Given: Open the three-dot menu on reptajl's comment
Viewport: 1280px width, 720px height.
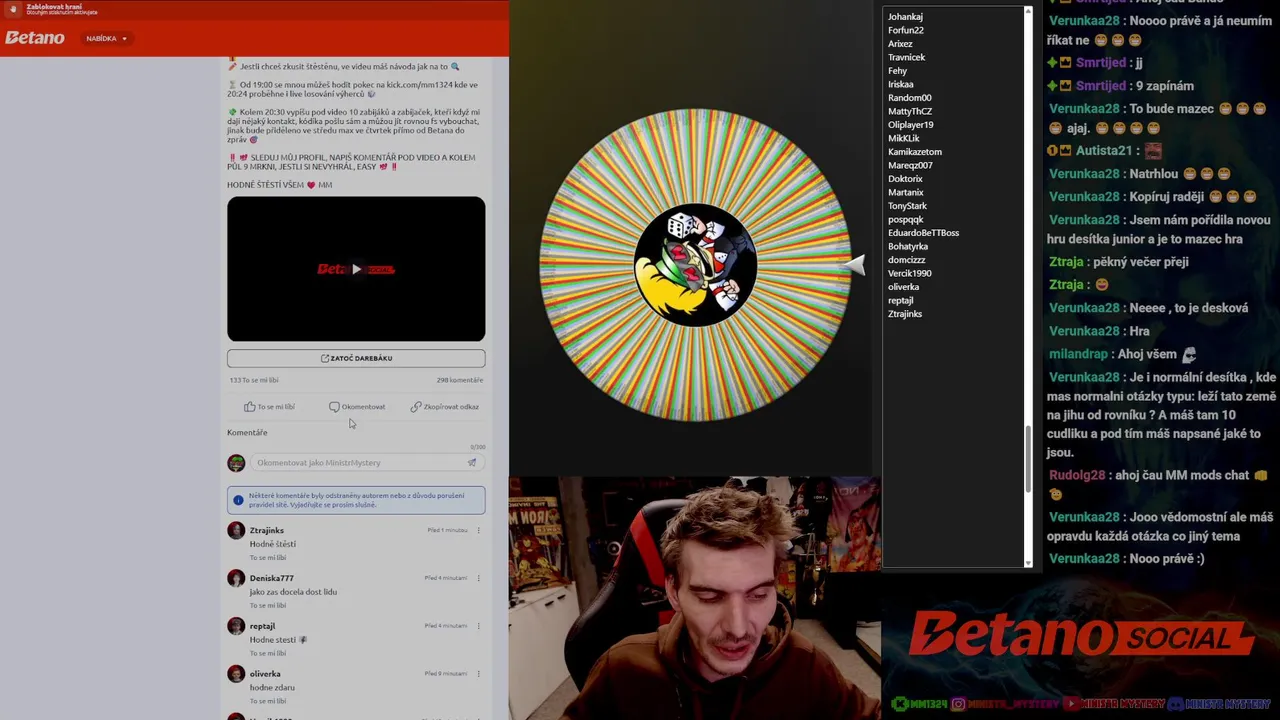Looking at the screenshot, I should pyautogui.click(x=478, y=626).
